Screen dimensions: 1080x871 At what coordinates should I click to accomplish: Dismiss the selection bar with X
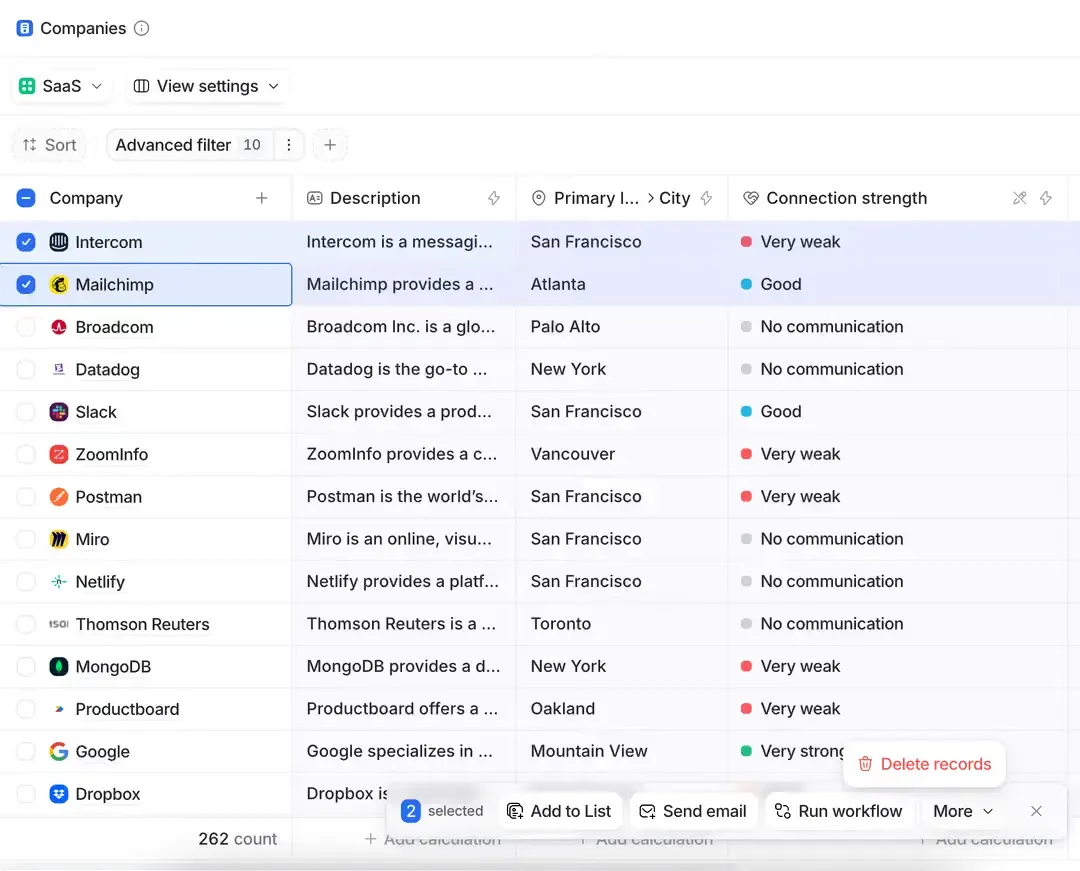pos(1036,812)
